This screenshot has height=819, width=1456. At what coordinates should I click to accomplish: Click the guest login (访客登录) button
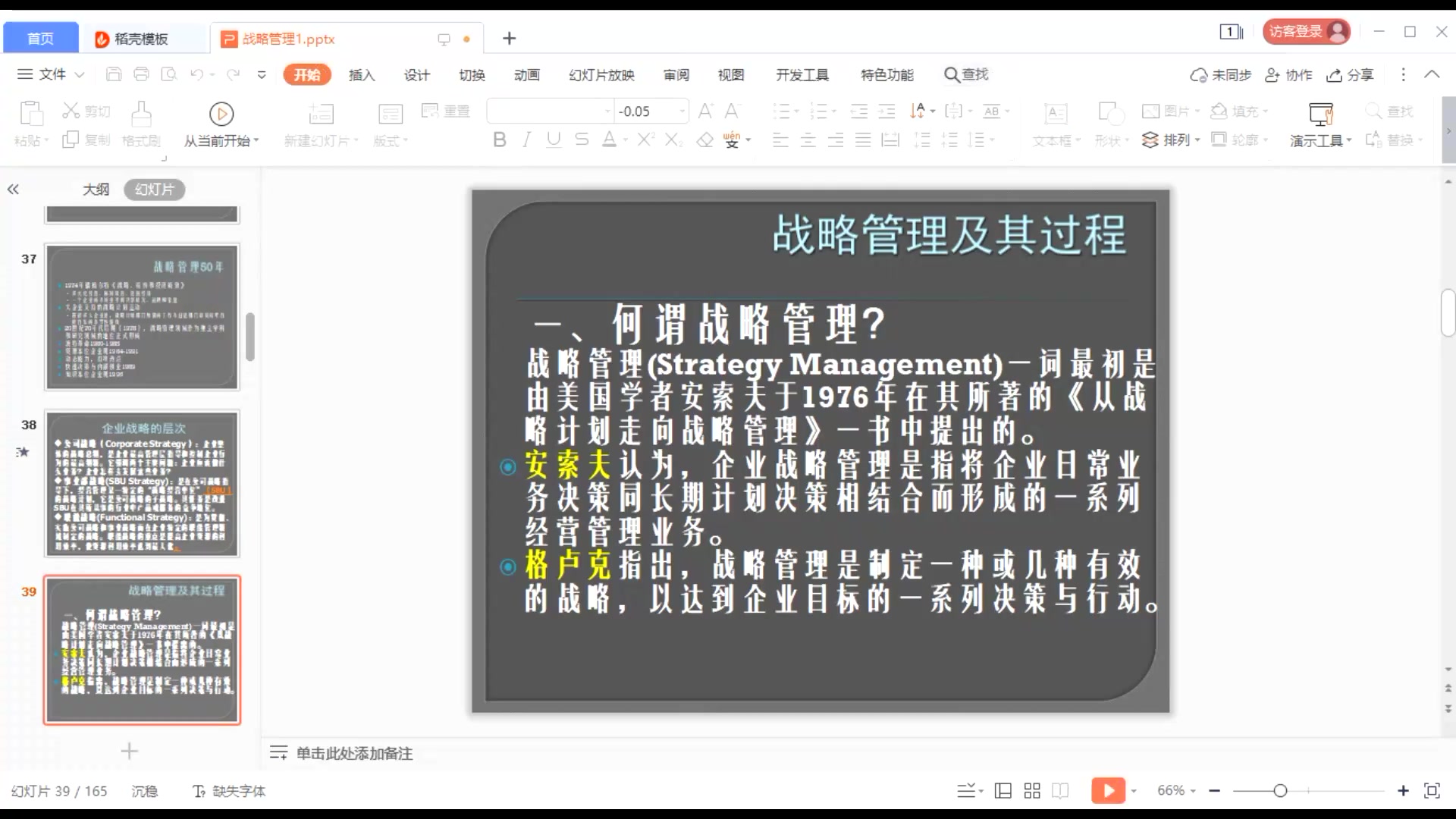coord(1307,31)
